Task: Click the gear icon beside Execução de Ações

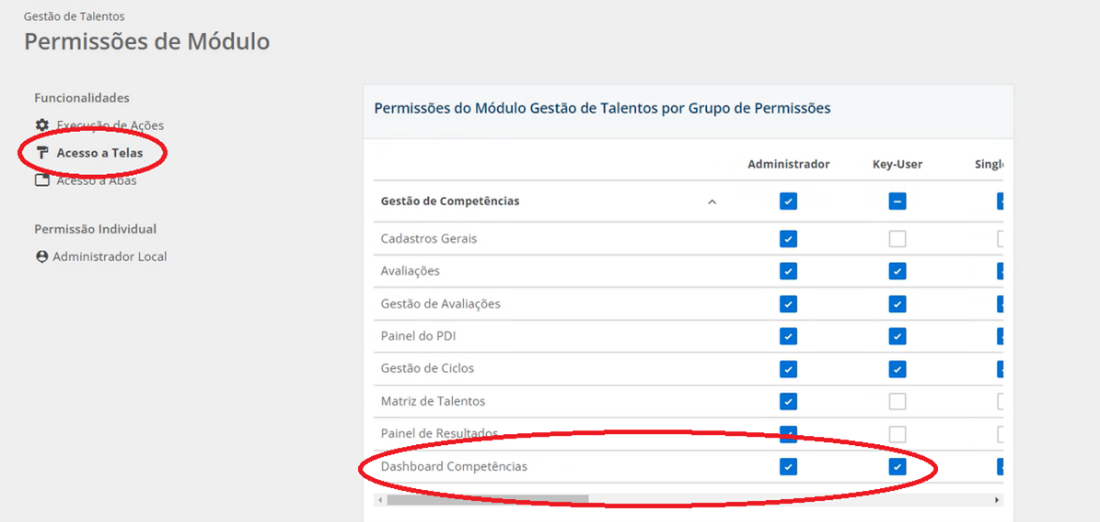Action: tap(42, 125)
